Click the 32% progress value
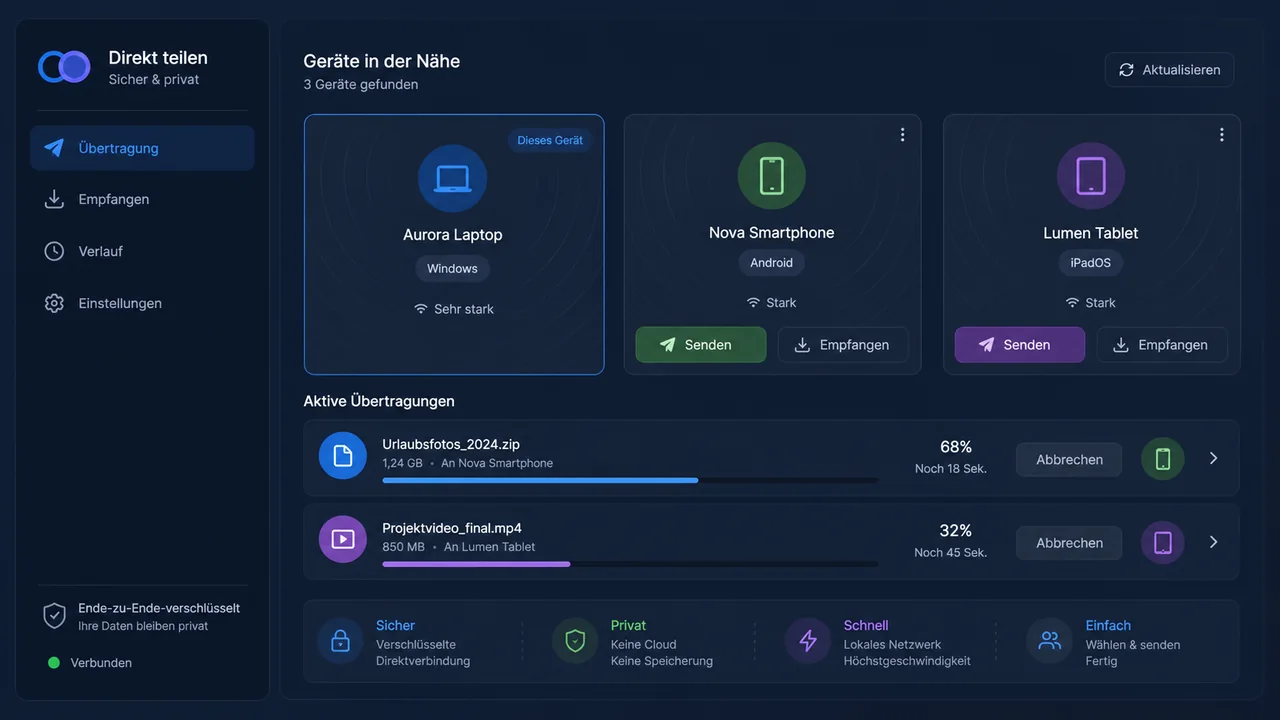The width and height of the screenshot is (1280, 720). point(956,531)
